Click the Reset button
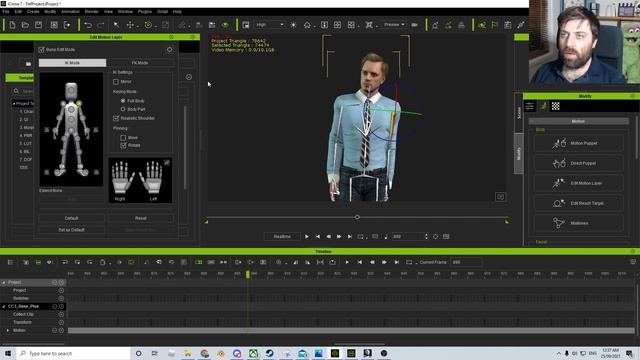Viewport: 640px width, 360px height. [141, 218]
